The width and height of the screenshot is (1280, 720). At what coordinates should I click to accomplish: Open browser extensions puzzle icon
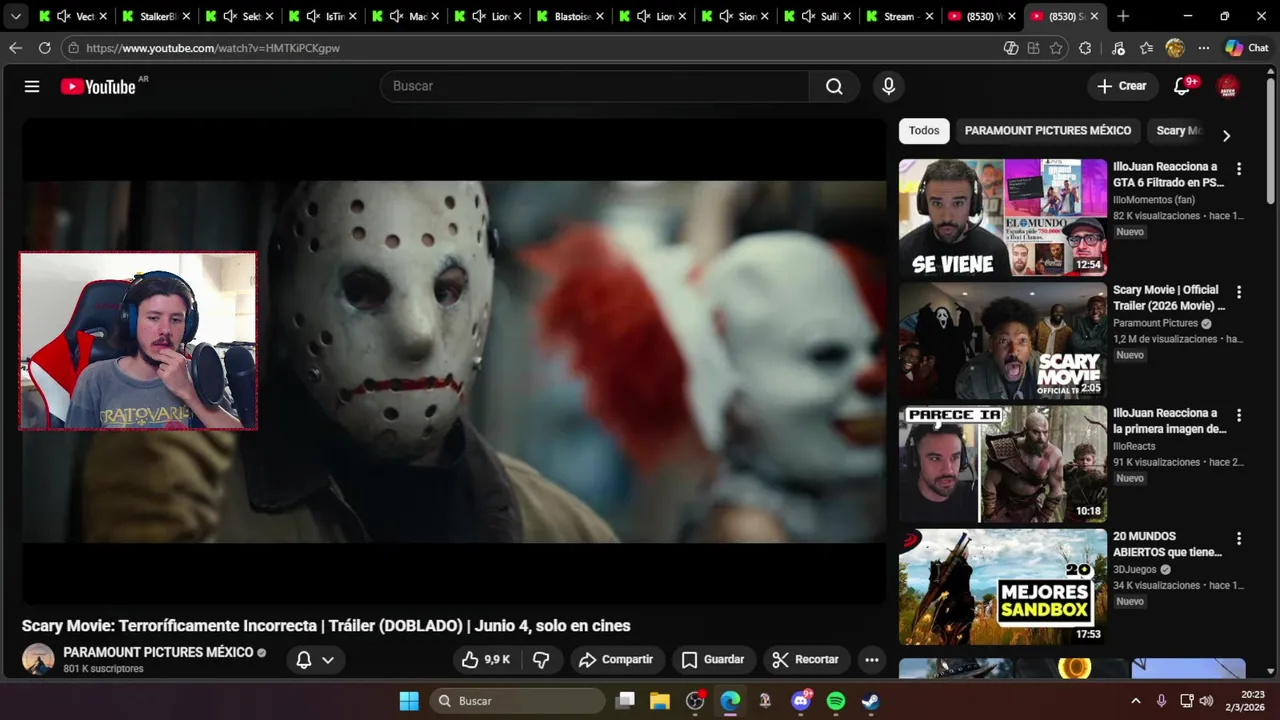pyautogui.click(x=1085, y=48)
